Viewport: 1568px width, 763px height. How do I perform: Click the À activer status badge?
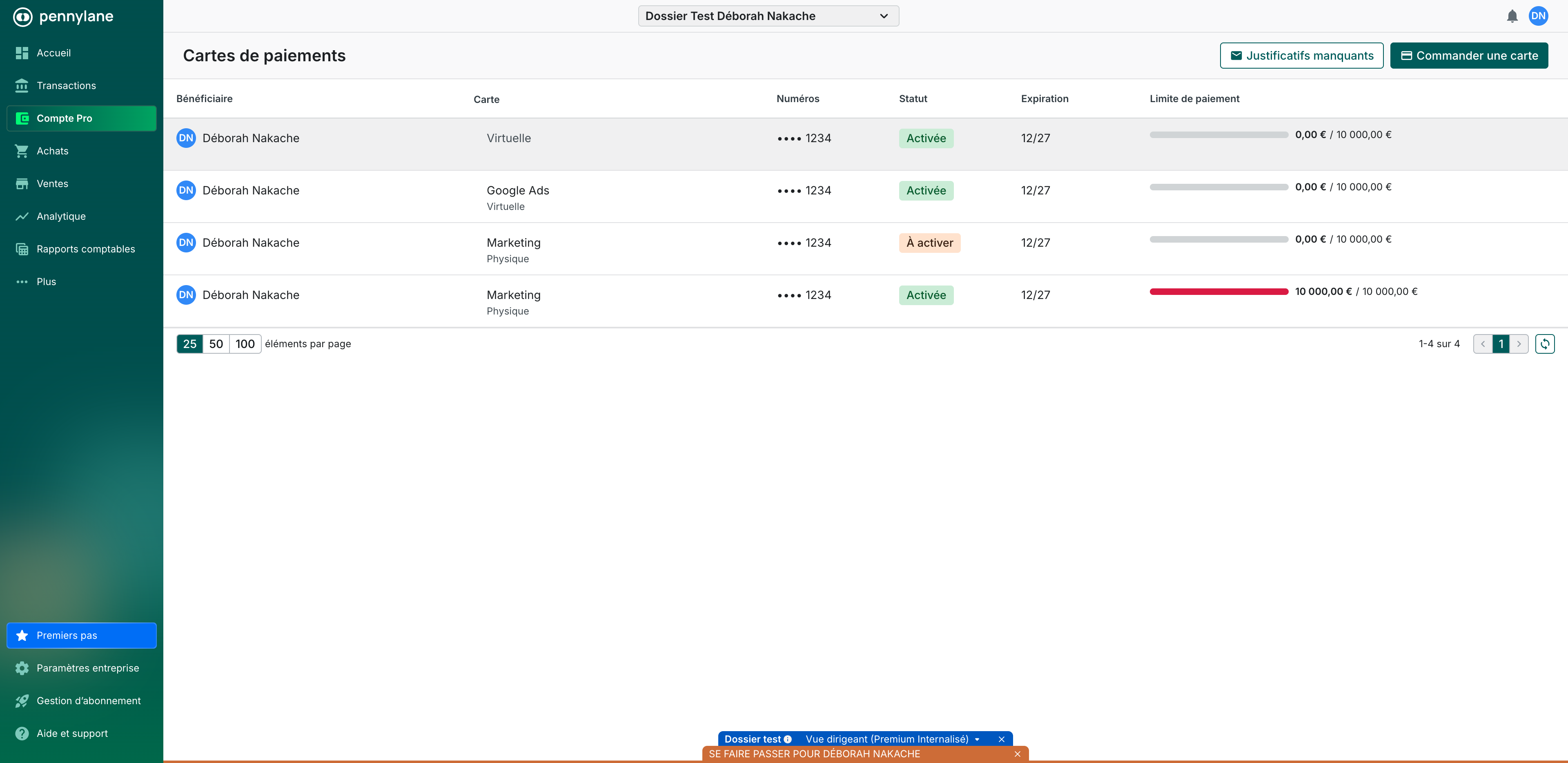click(x=929, y=243)
